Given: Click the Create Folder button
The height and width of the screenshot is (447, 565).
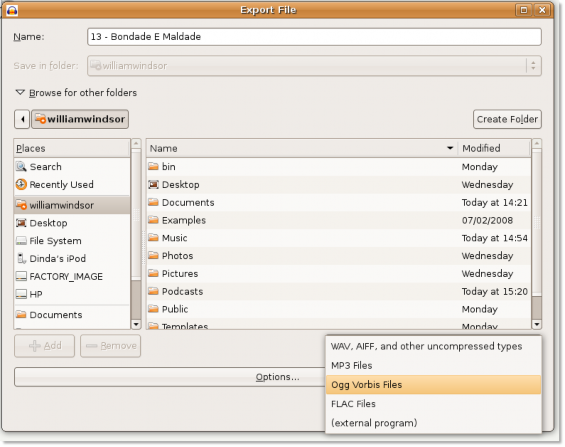Looking at the screenshot, I should 507,119.
